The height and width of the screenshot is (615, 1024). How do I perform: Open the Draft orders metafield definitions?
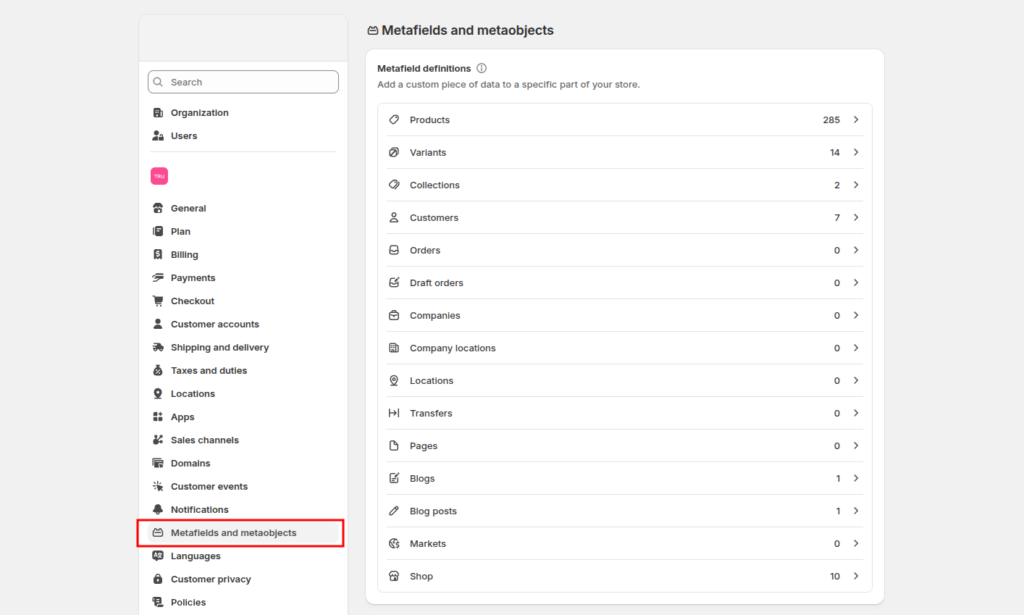[x=624, y=283]
